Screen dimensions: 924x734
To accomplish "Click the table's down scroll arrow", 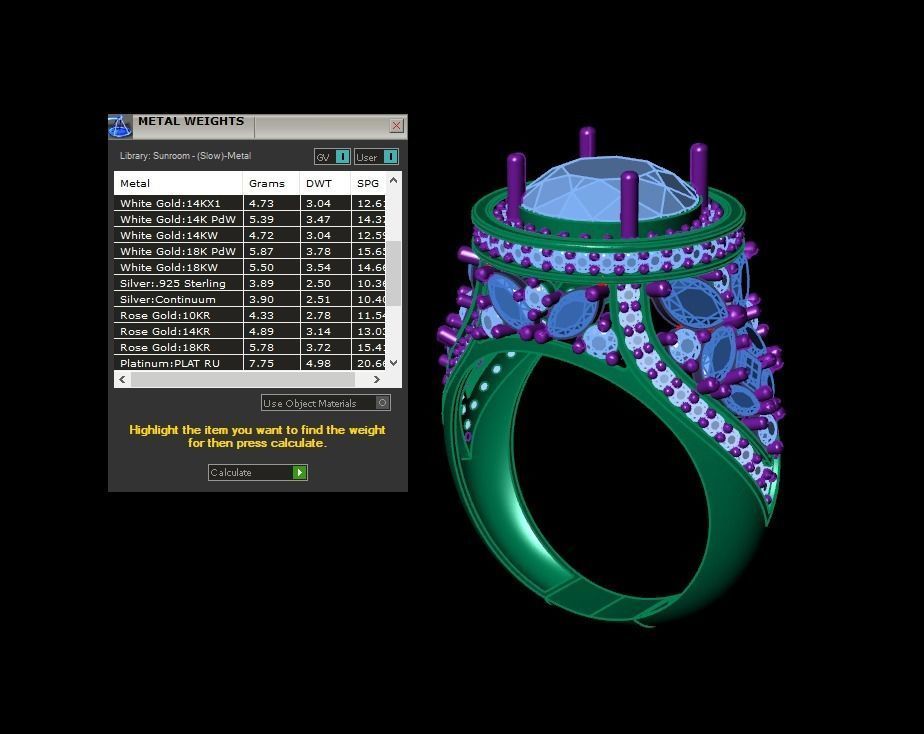I will pos(394,363).
